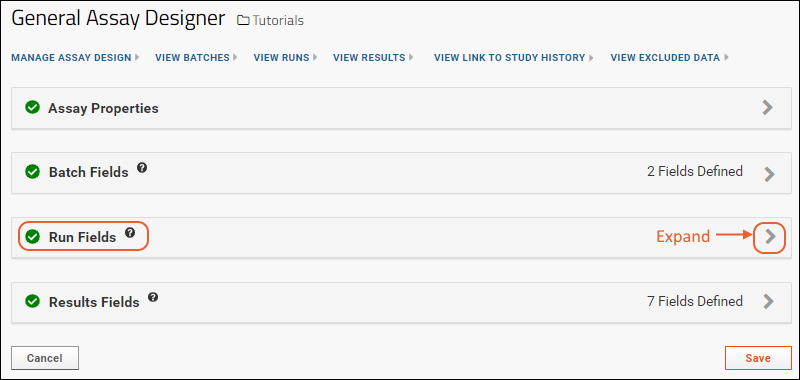This screenshot has height=380, width=800.
Task: Click the green checkmark beside Run Fields
Action: coord(33,237)
